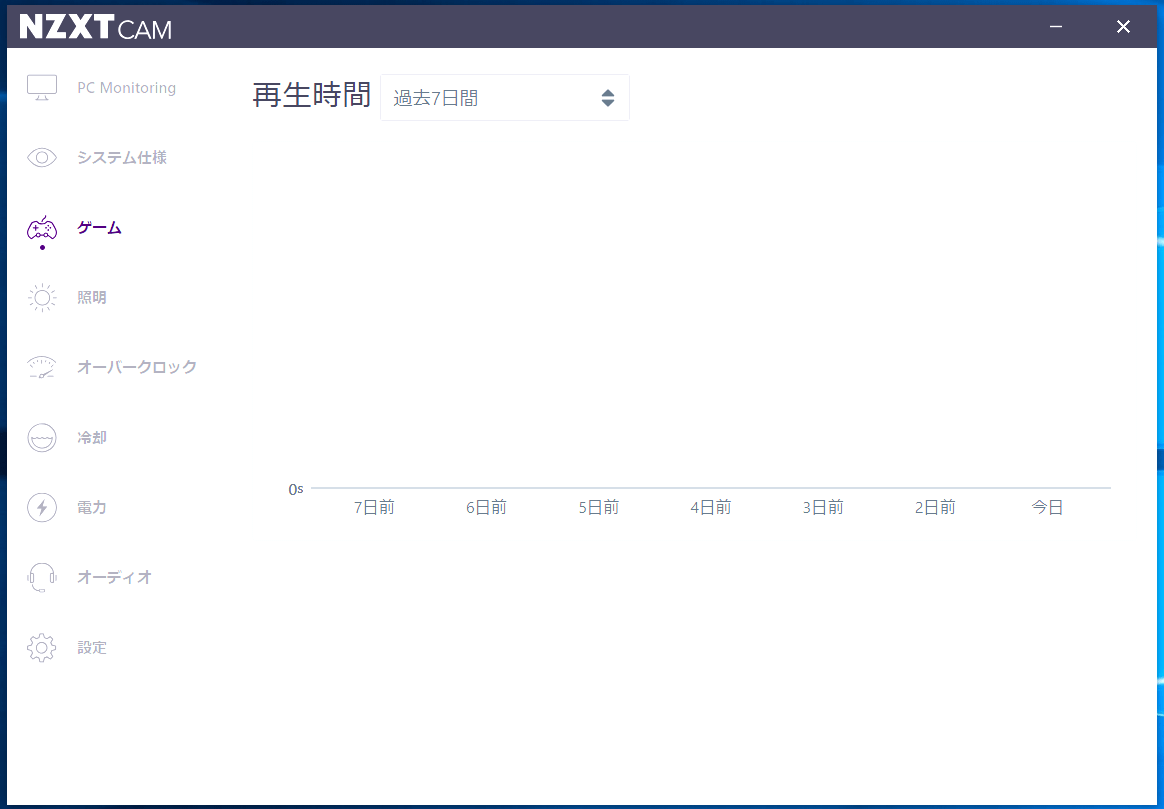Close the NZXT CAM window
The height and width of the screenshot is (809, 1164).
1123,27
